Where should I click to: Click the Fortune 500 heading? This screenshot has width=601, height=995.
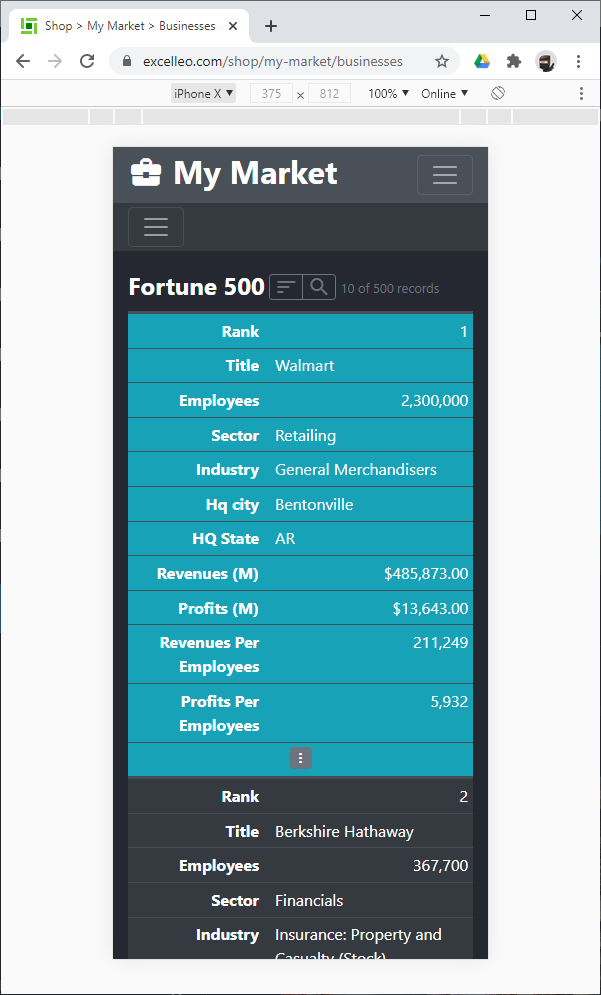[x=196, y=287]
